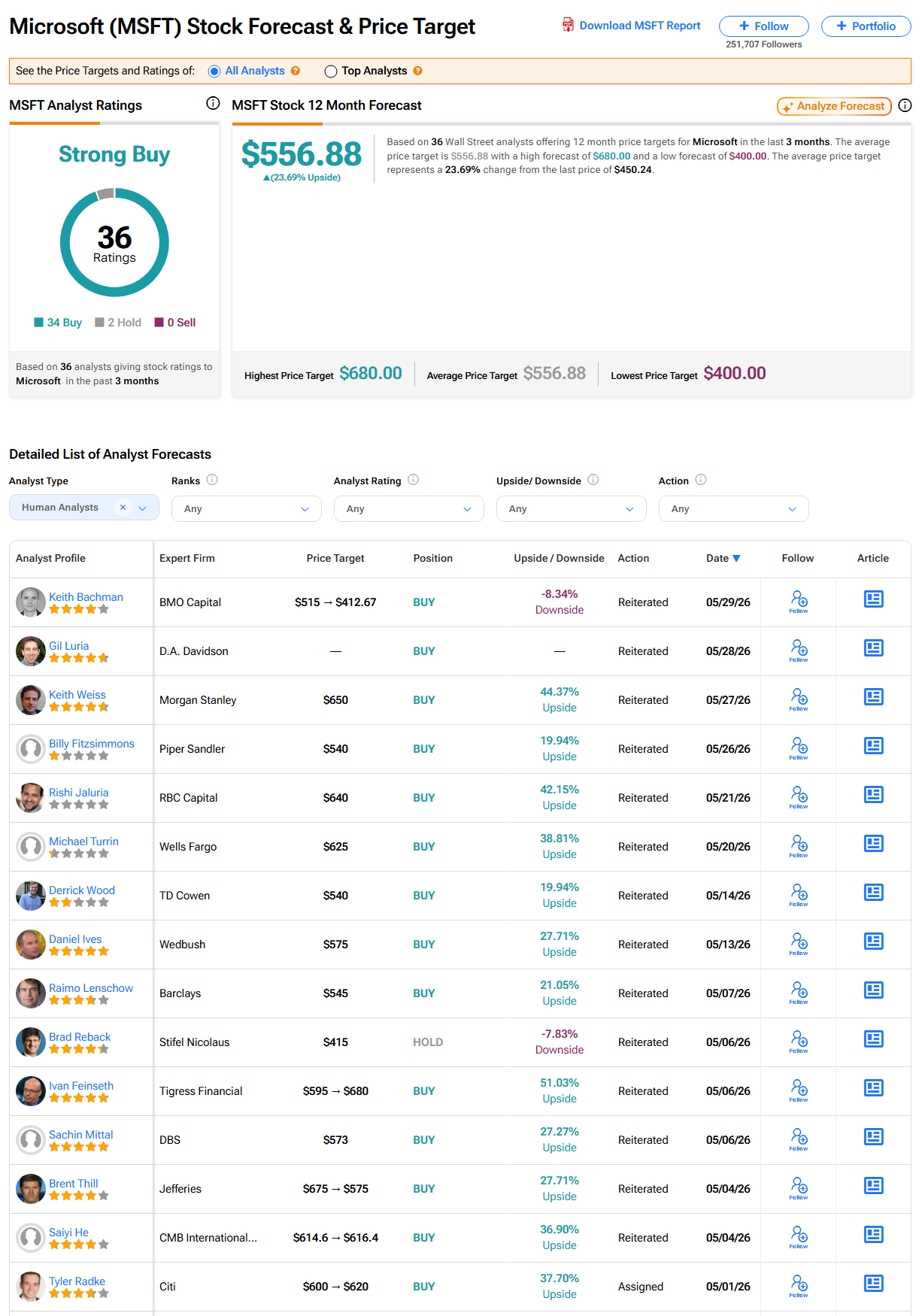
Task: Click the 36 Ratings donut chart
Action: [114, 242]
